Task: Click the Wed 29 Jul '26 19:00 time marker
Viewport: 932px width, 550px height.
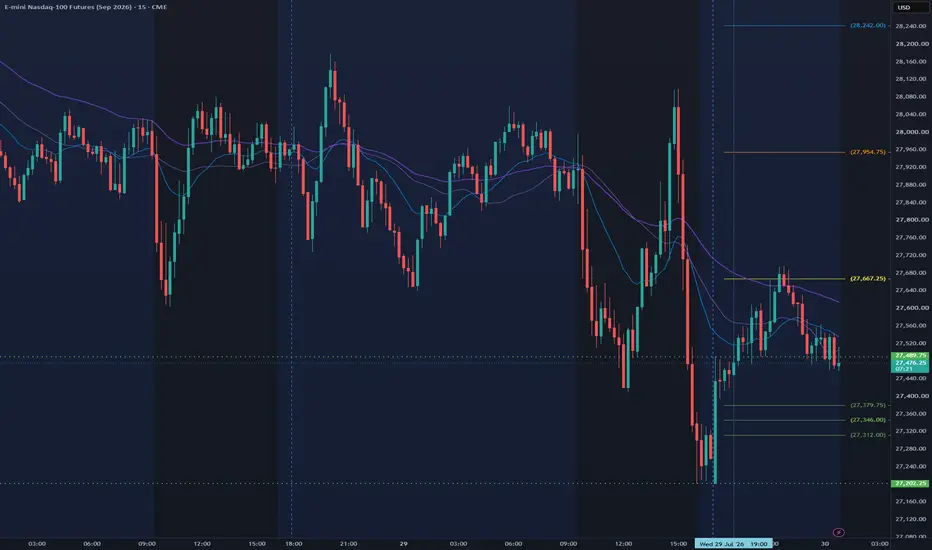Action: tap(733, 543)
